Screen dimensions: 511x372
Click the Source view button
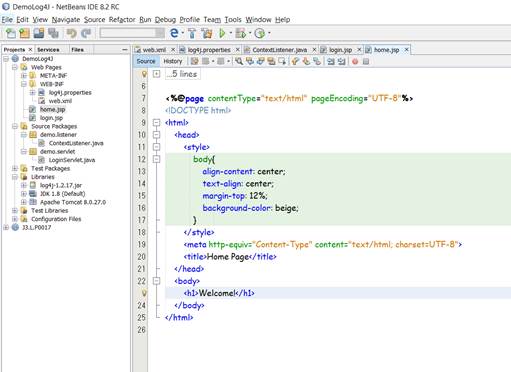coord(146,61)
